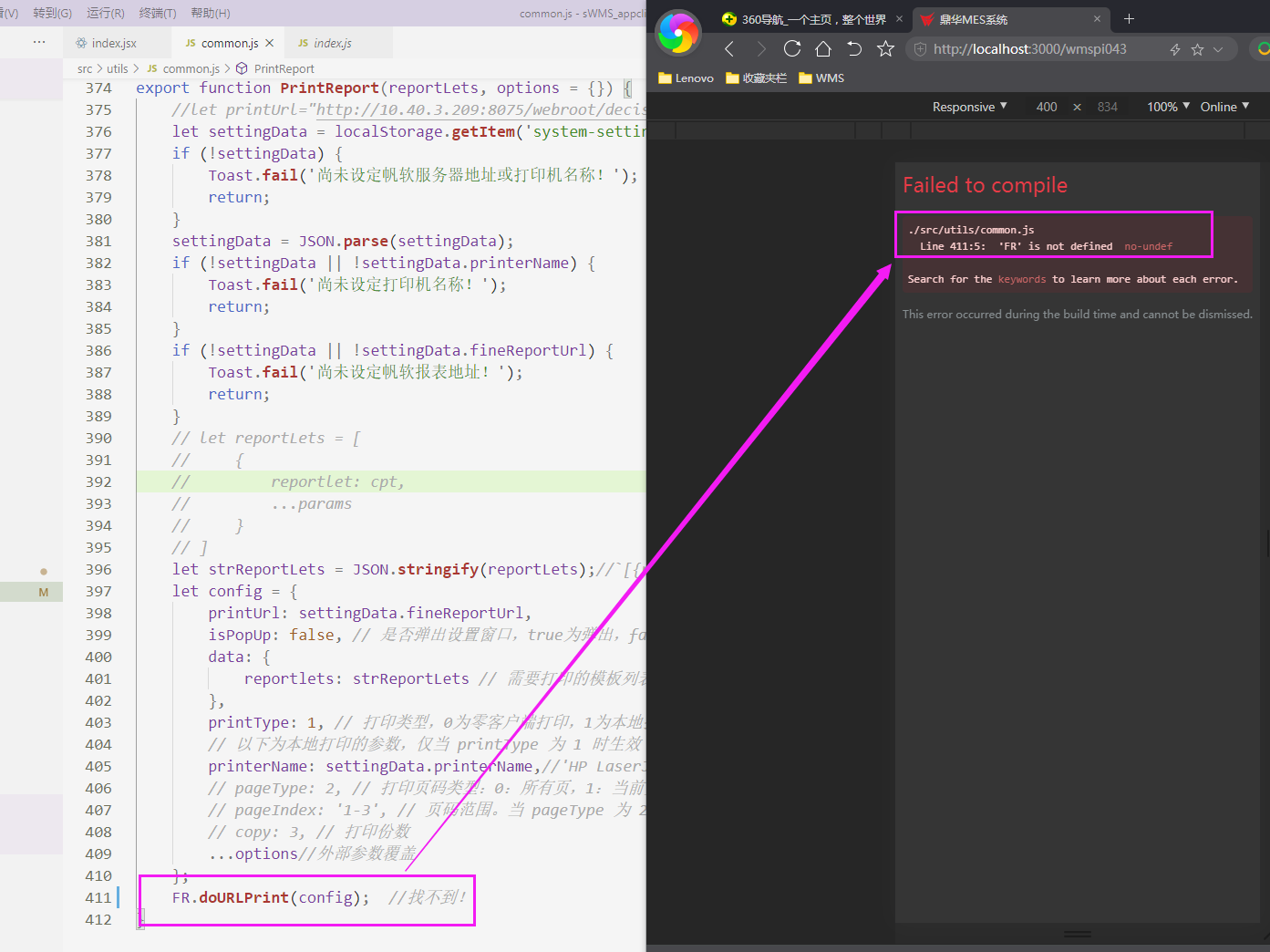Open the 360 browser logo menu
1270x952 pixels.
click(x=678, y=33)
